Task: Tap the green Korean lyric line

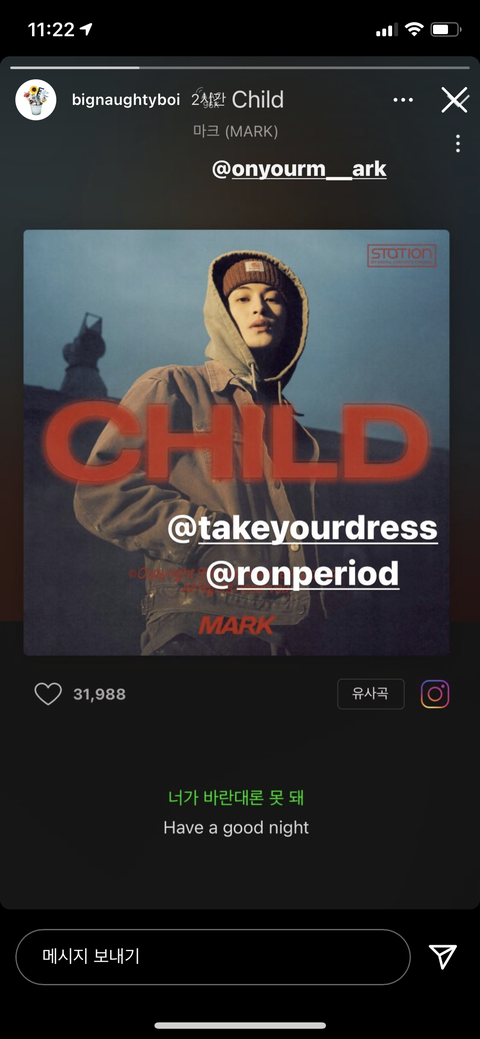Action: click(236, 797)
